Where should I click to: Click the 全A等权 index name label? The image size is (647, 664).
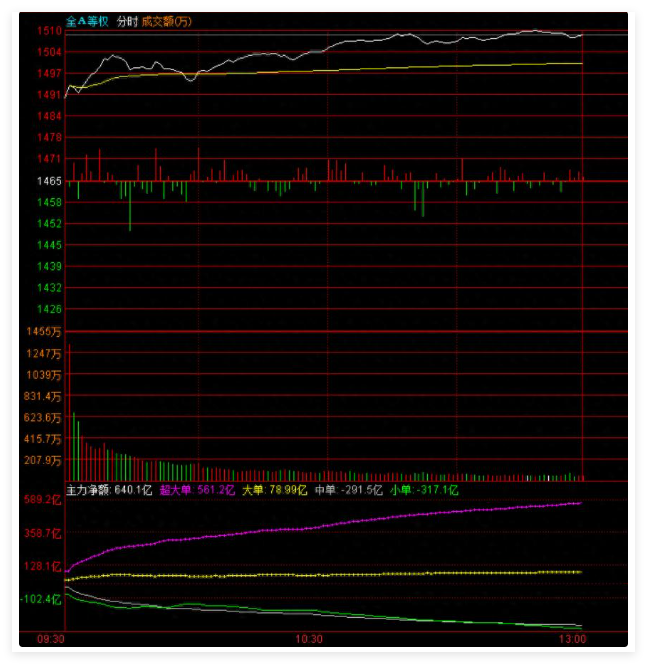(x=87, y=21)
